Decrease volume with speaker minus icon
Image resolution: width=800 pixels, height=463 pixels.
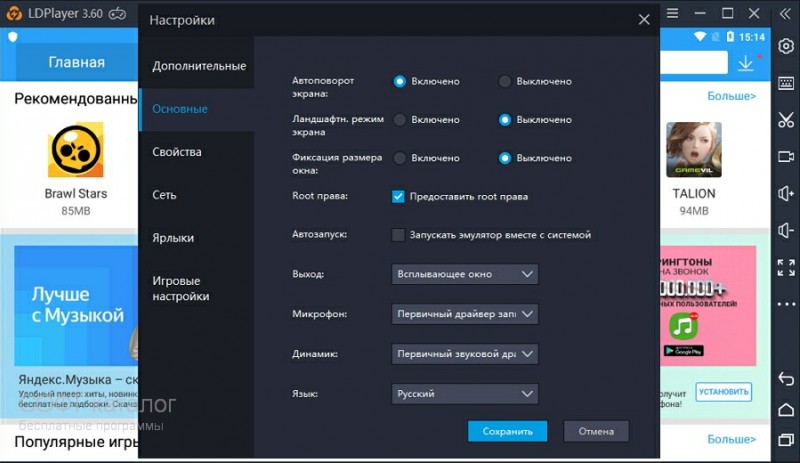tap(786, 230)
